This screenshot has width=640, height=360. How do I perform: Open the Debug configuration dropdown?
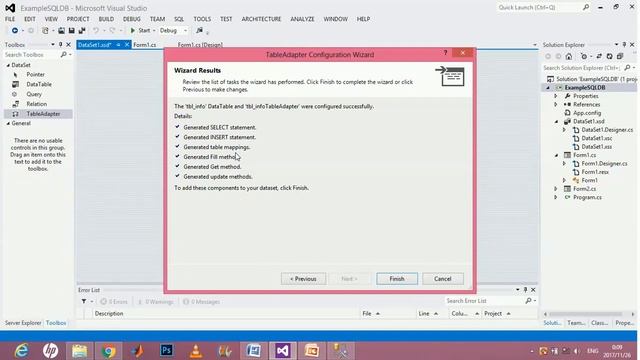pos(185,31)
